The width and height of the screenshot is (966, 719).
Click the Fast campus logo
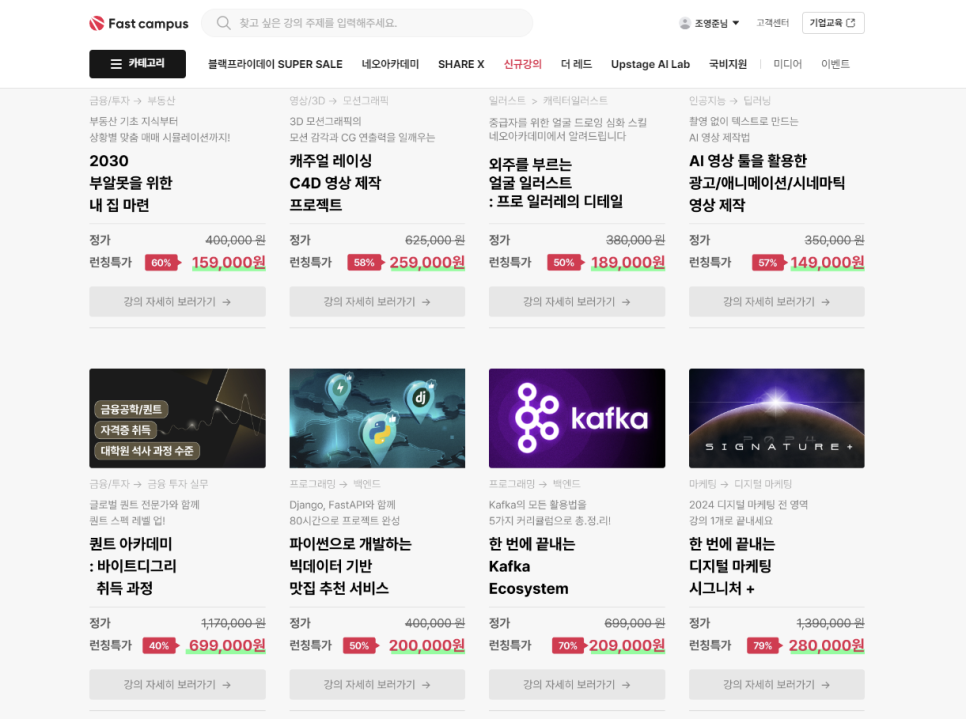click(x=139, y=23)
